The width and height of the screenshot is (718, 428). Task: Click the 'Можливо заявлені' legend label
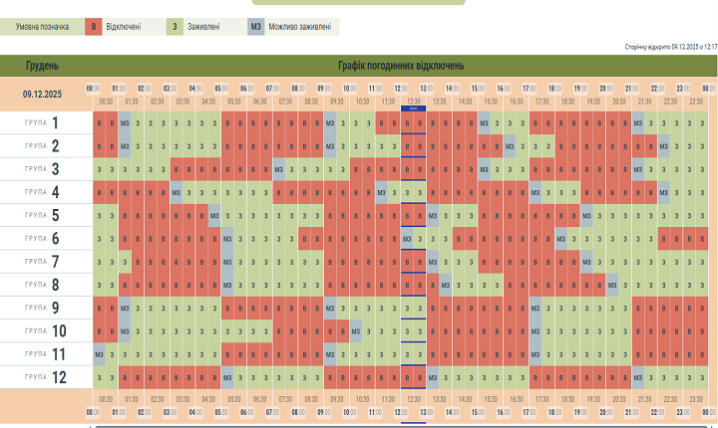301,27
